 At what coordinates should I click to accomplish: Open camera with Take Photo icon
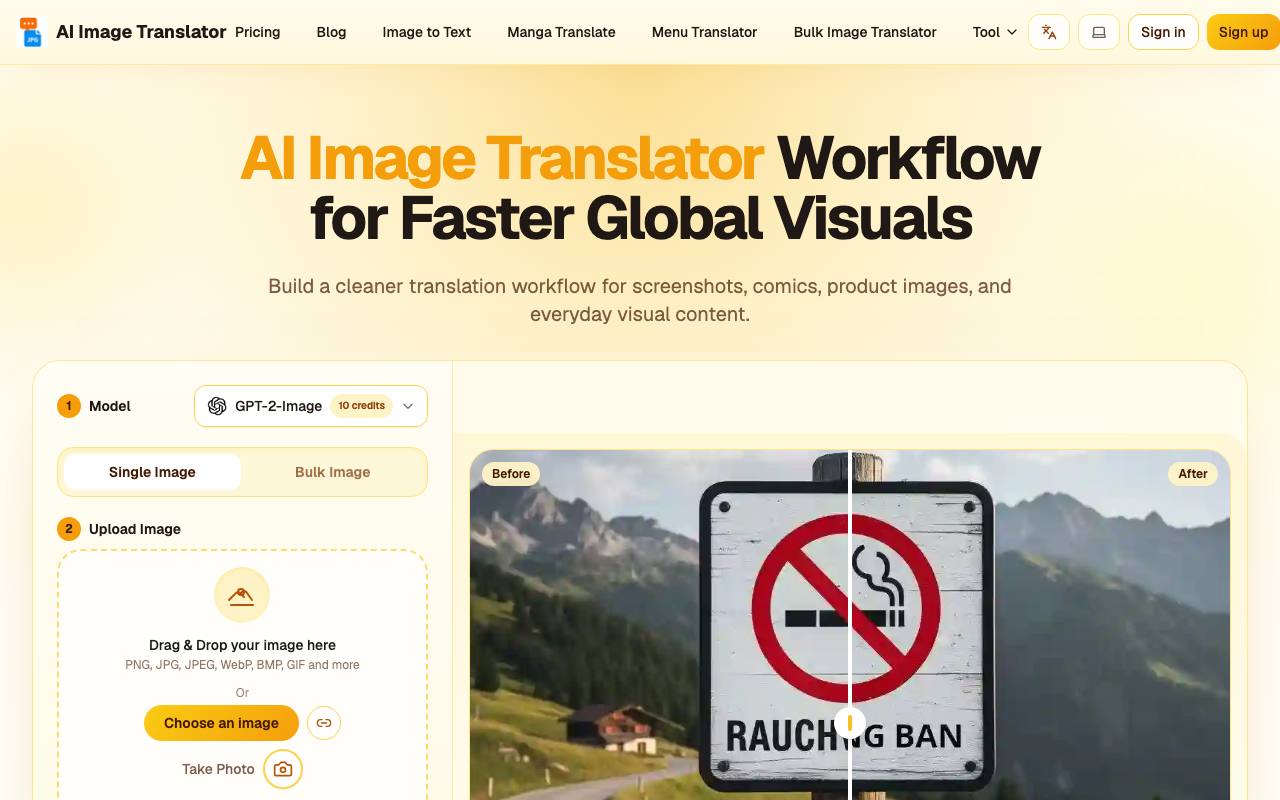point(283,769)
